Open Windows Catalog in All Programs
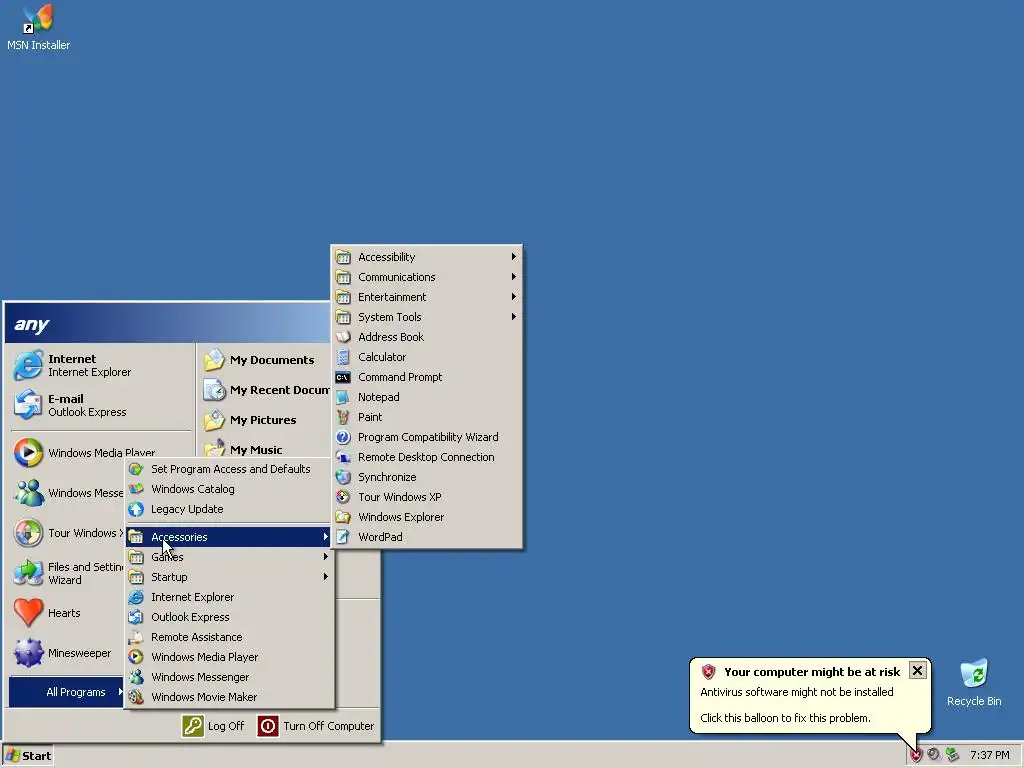This screenshot has width=1024, height=768. 229,489
